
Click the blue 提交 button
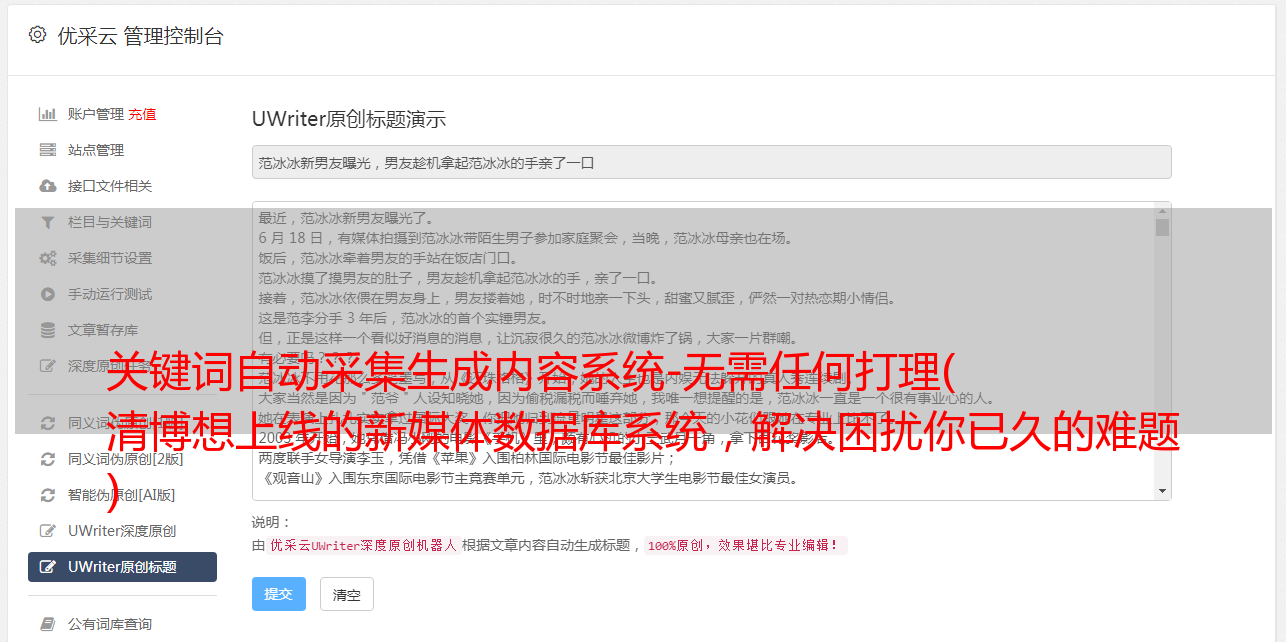pos(278,594)
